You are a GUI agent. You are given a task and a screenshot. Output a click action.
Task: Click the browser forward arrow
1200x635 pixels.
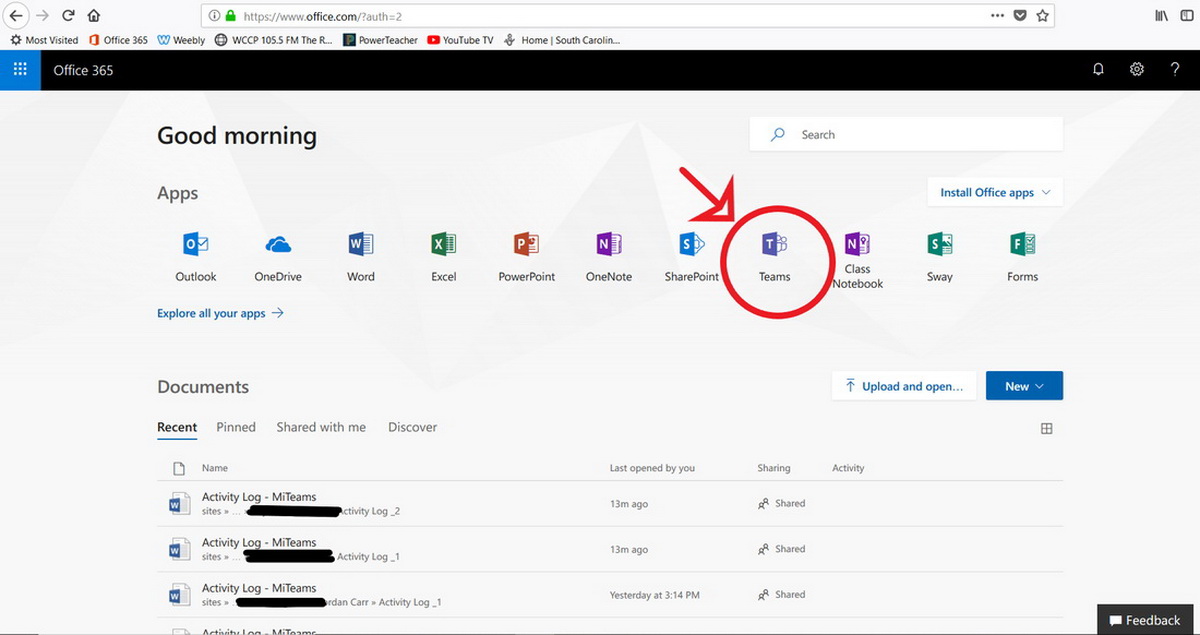[42, 16]
